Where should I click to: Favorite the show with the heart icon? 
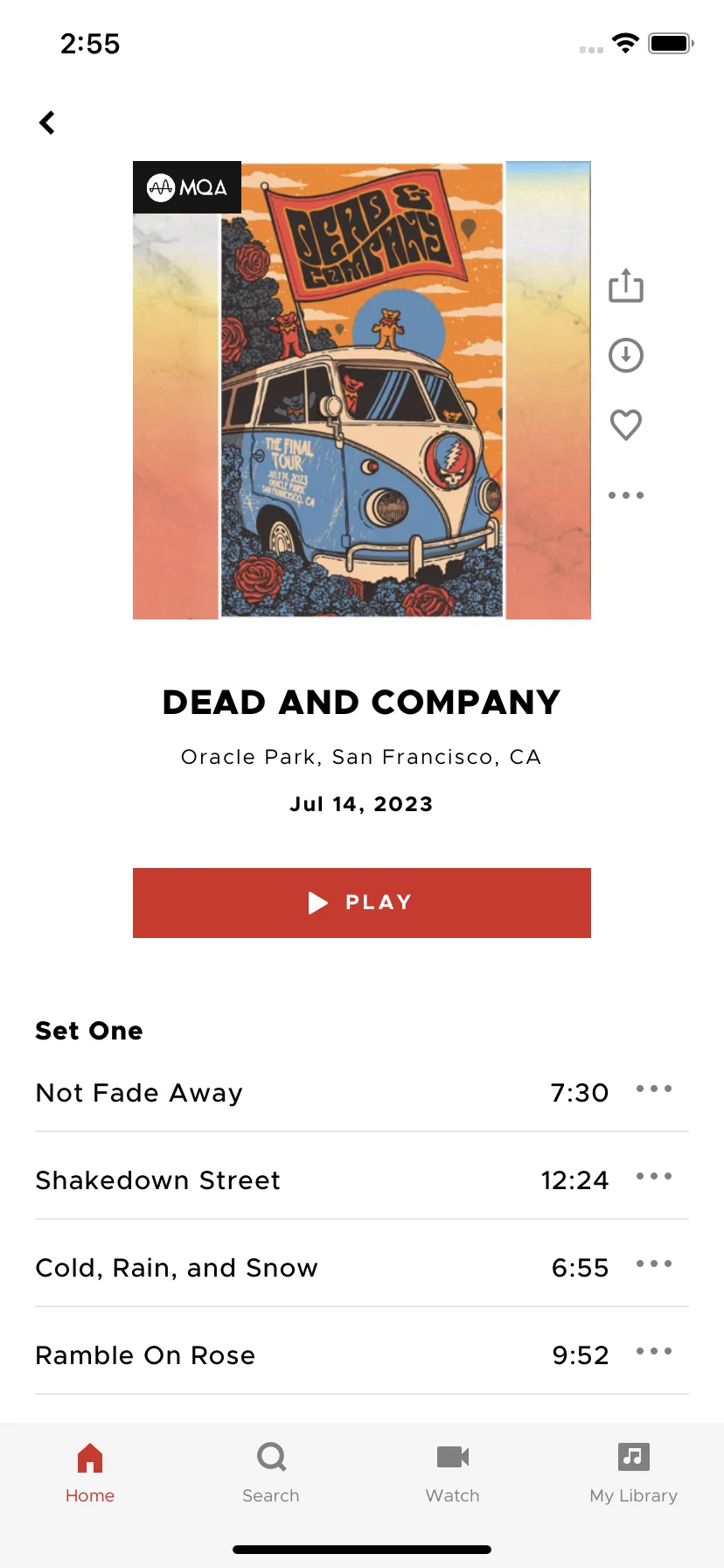click(626, 425)
